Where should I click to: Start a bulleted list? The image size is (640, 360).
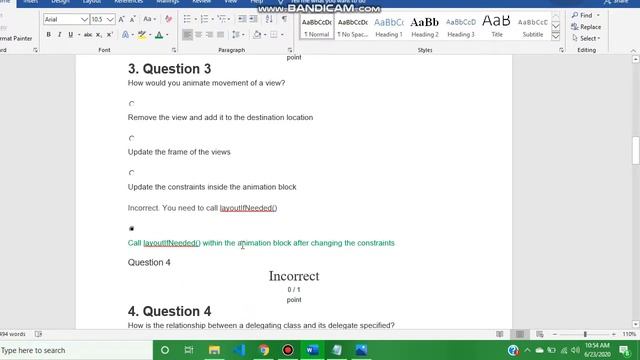click(187, 19)
